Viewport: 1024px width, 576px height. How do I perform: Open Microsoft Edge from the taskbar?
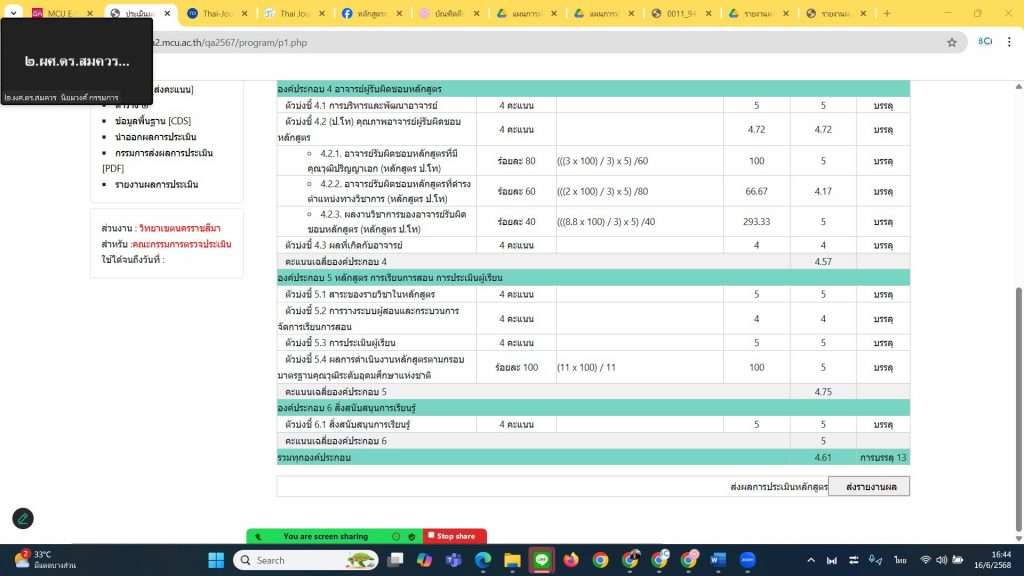coord(483,560)
